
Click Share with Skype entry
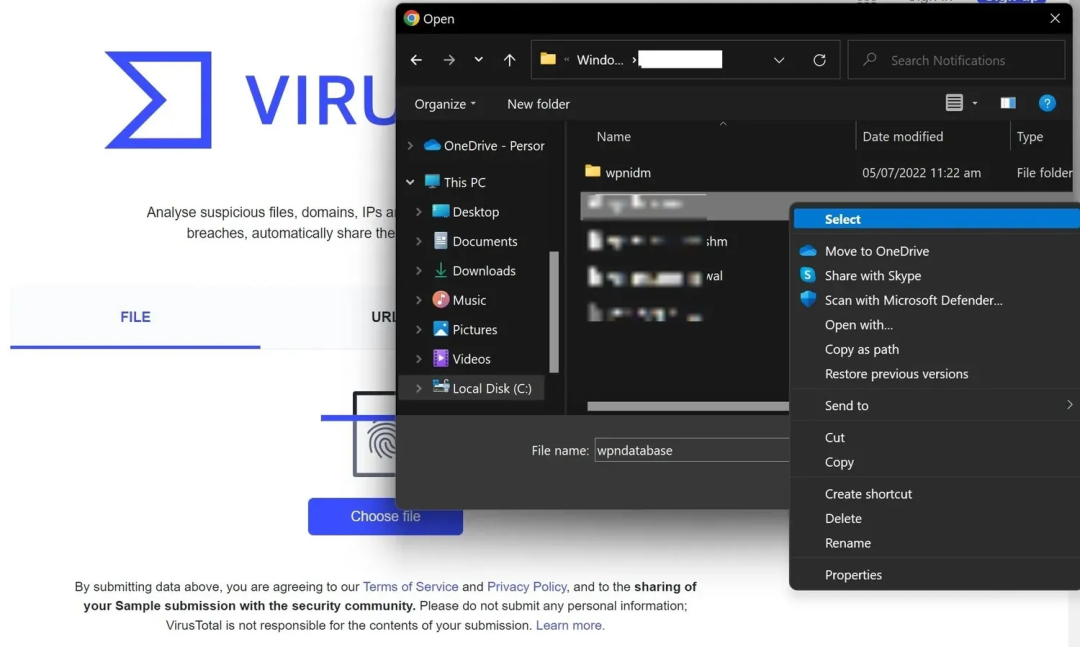872,276
